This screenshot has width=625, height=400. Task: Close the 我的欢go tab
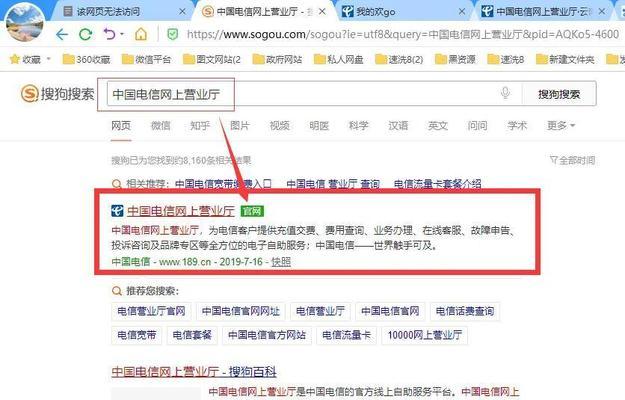(462, 12)
